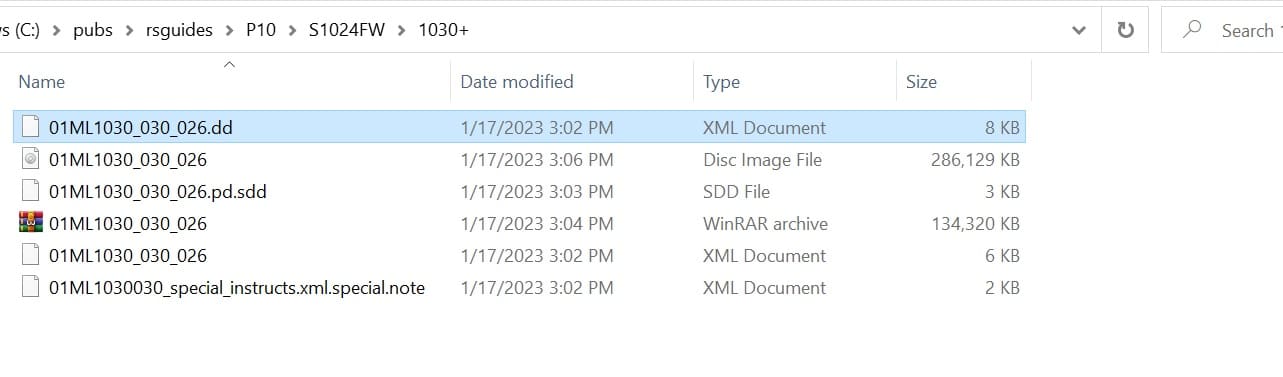Click the 01ML1030_030_026.dd file icon
The height and width of the screenshot is (377, 1283).
pos(31,127)
